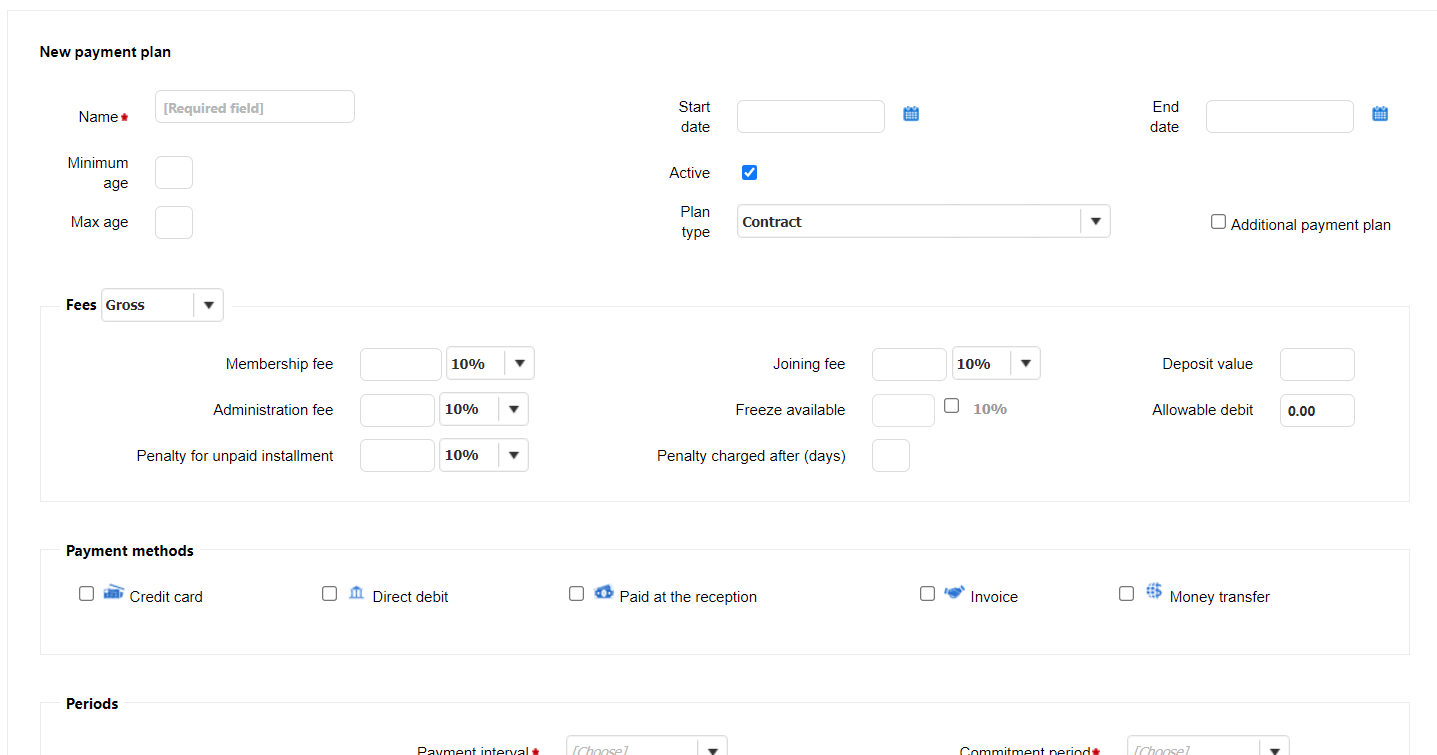
Task: Tick the Freeze available tax checkbox
Action: tap(952, 406)
